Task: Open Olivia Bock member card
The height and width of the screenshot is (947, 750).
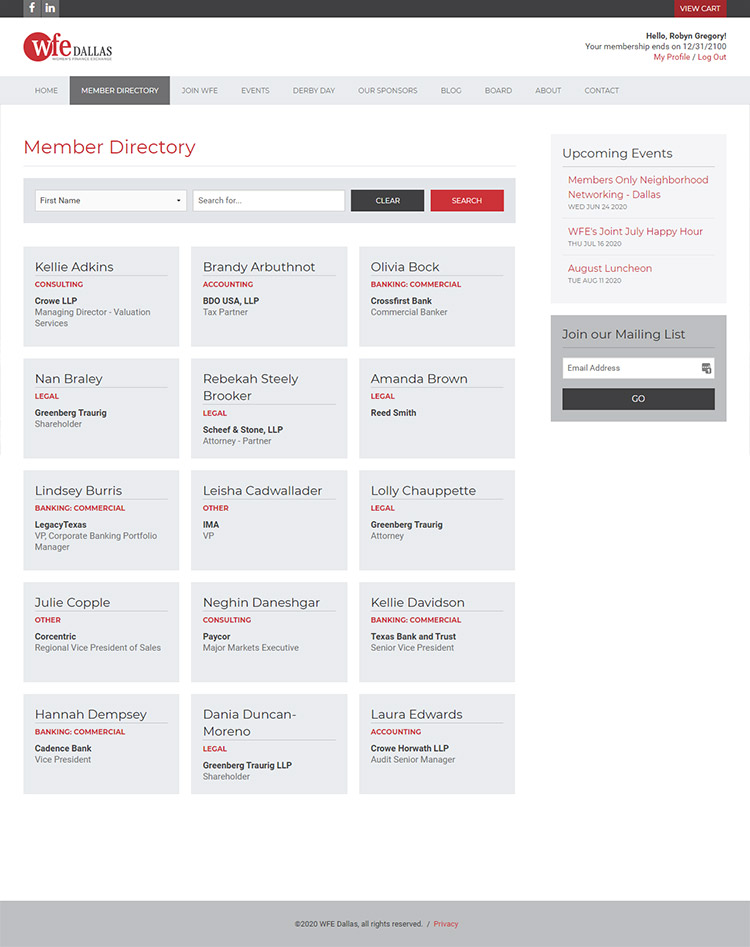Action: [x=437, y=297]
